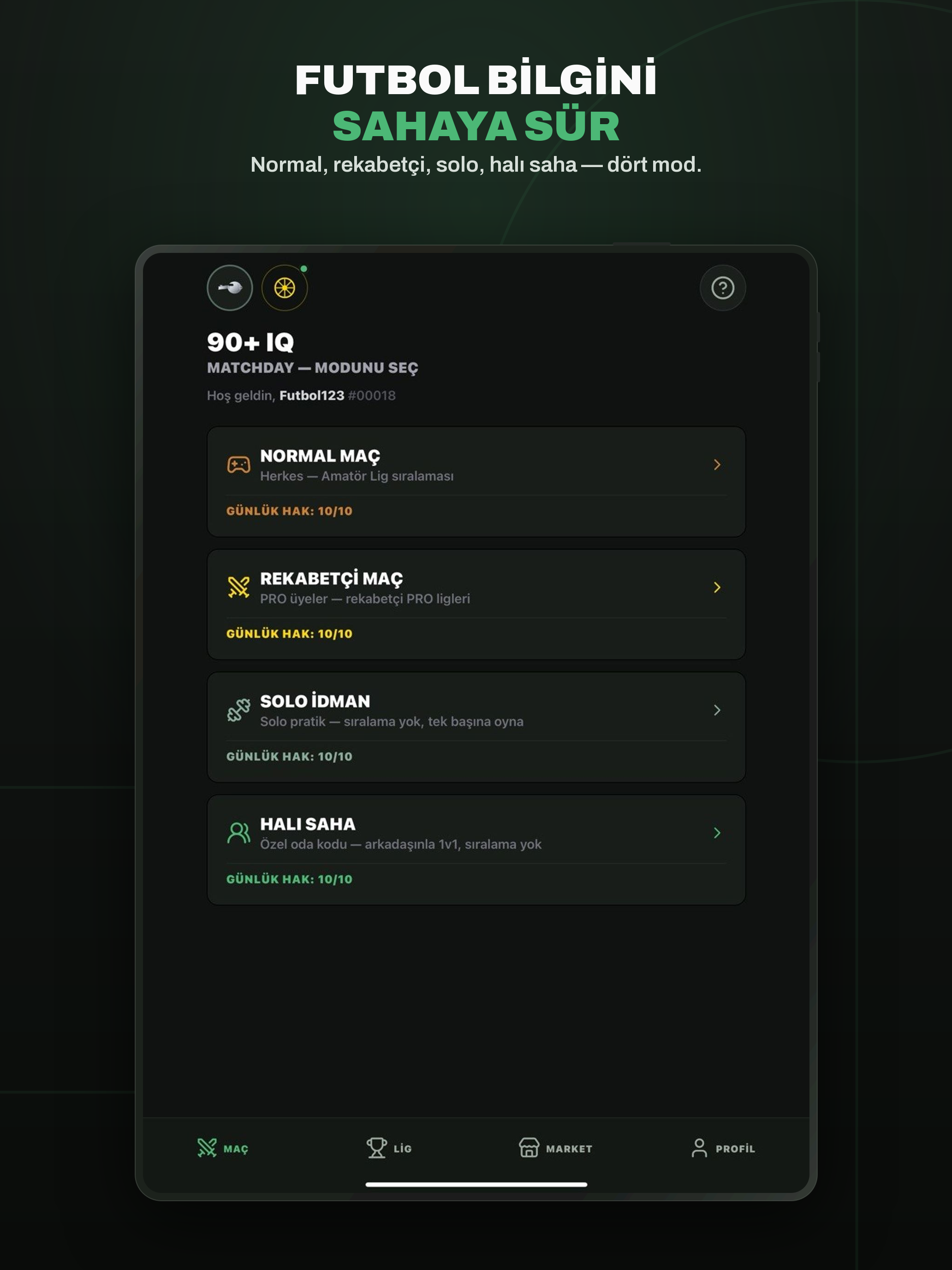Open Rekabetçi Maç via its chevron arrow
Screen dimensions: 952x1270
coord(717,587)
